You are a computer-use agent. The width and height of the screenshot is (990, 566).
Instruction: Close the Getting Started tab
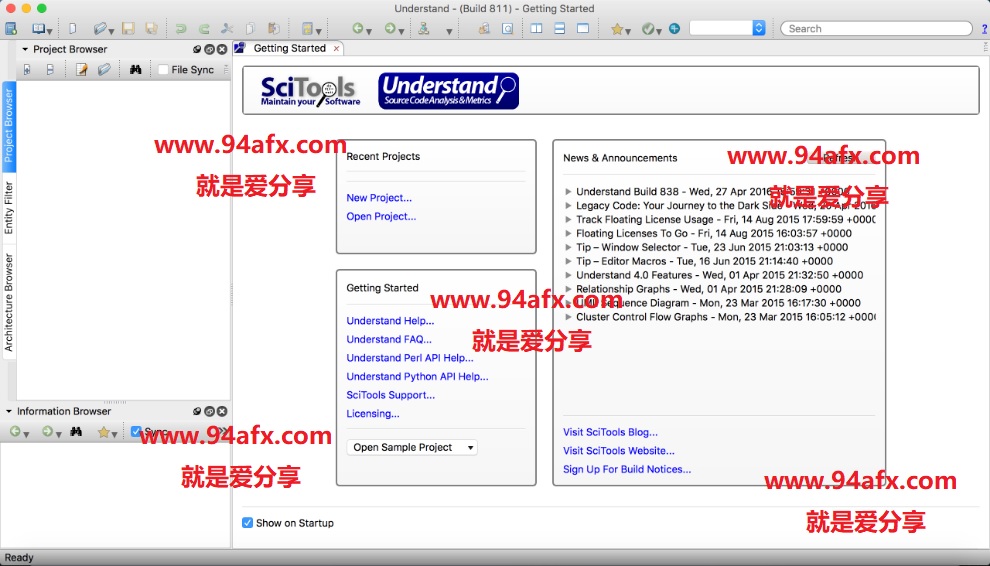337,48
